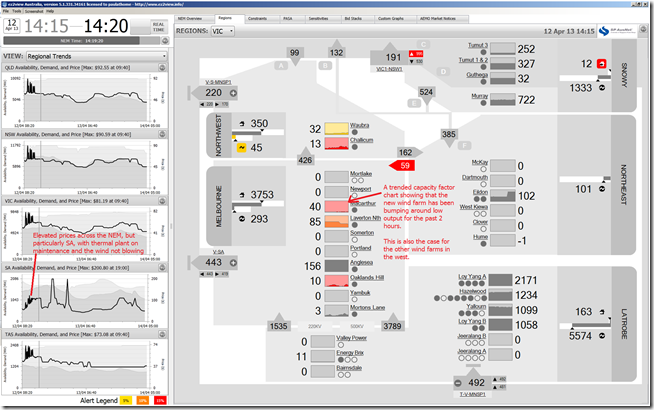Click the orange 10% alert legend swatch
The width and height of the screenshot is (654, 410).
click(143, 400)
